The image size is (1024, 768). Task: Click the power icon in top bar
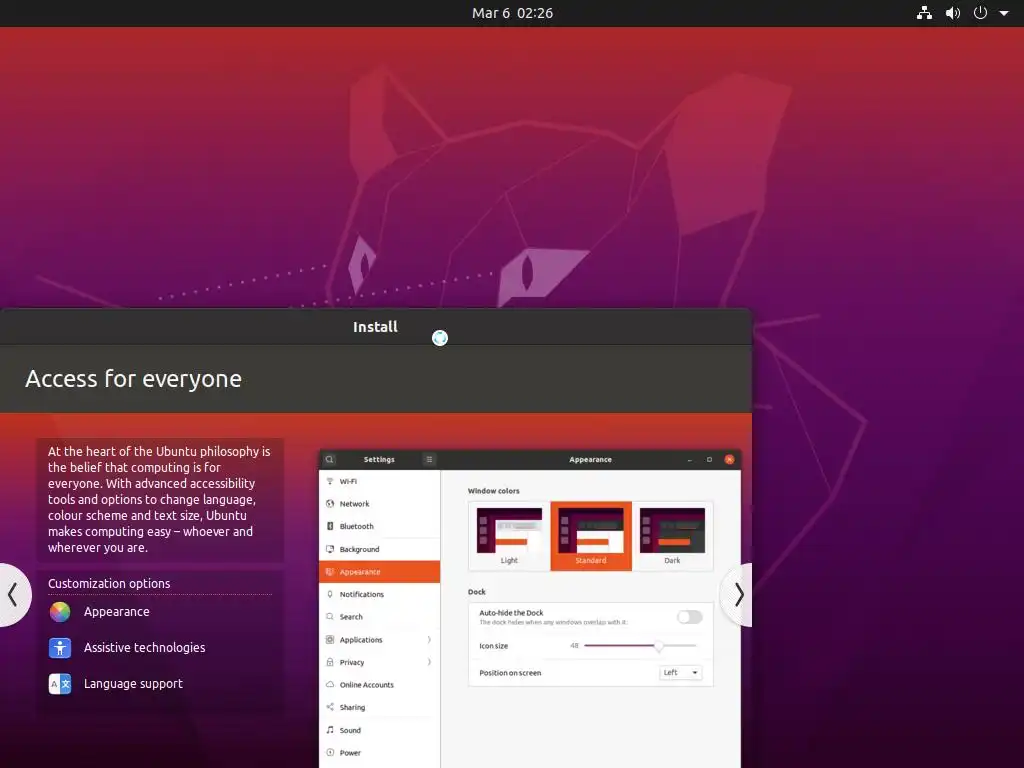(980, 13)
